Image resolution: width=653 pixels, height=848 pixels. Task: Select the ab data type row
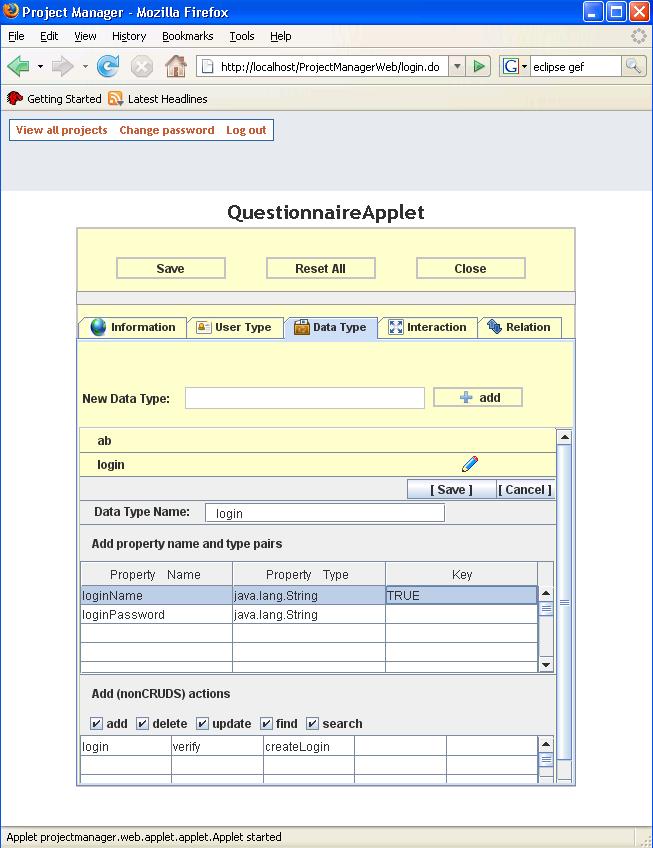318,441
